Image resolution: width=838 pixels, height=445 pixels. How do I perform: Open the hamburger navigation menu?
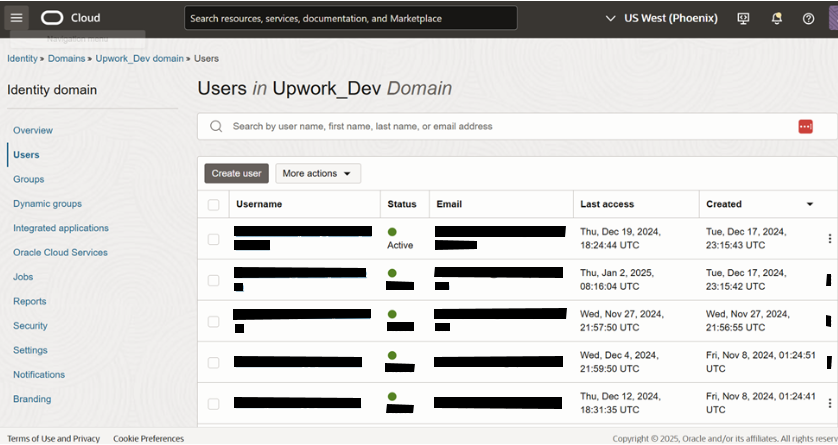click(x=17, y=18)
